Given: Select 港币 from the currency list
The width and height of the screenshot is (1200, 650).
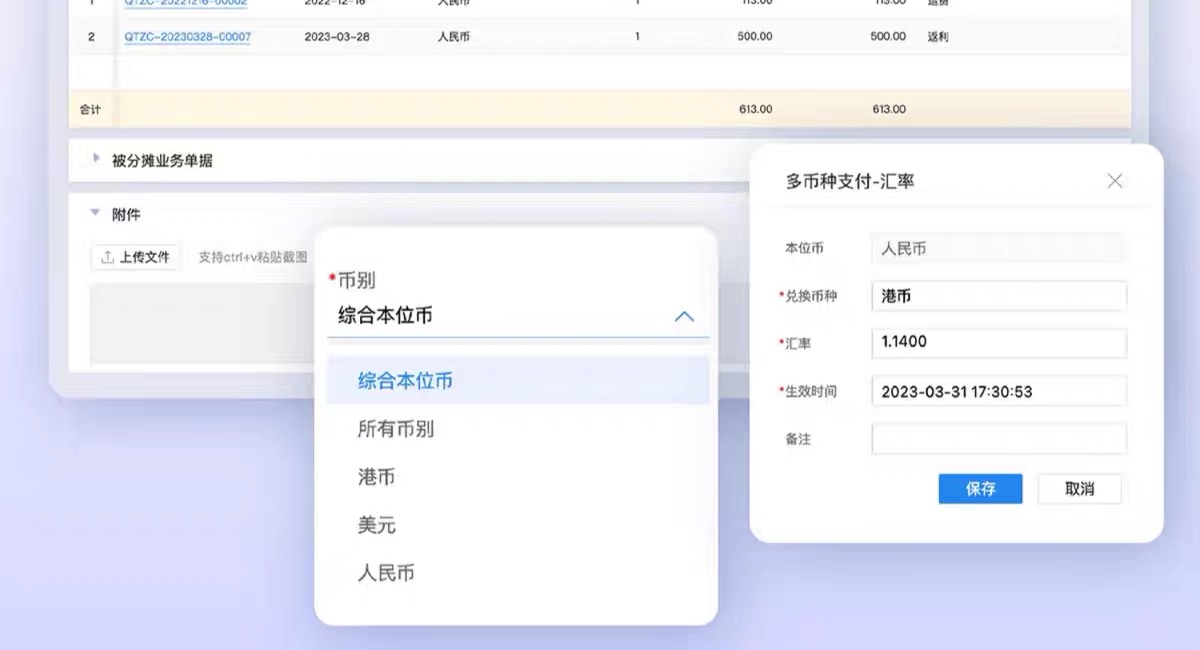Looking at the screenshot, I should (376, 477).
